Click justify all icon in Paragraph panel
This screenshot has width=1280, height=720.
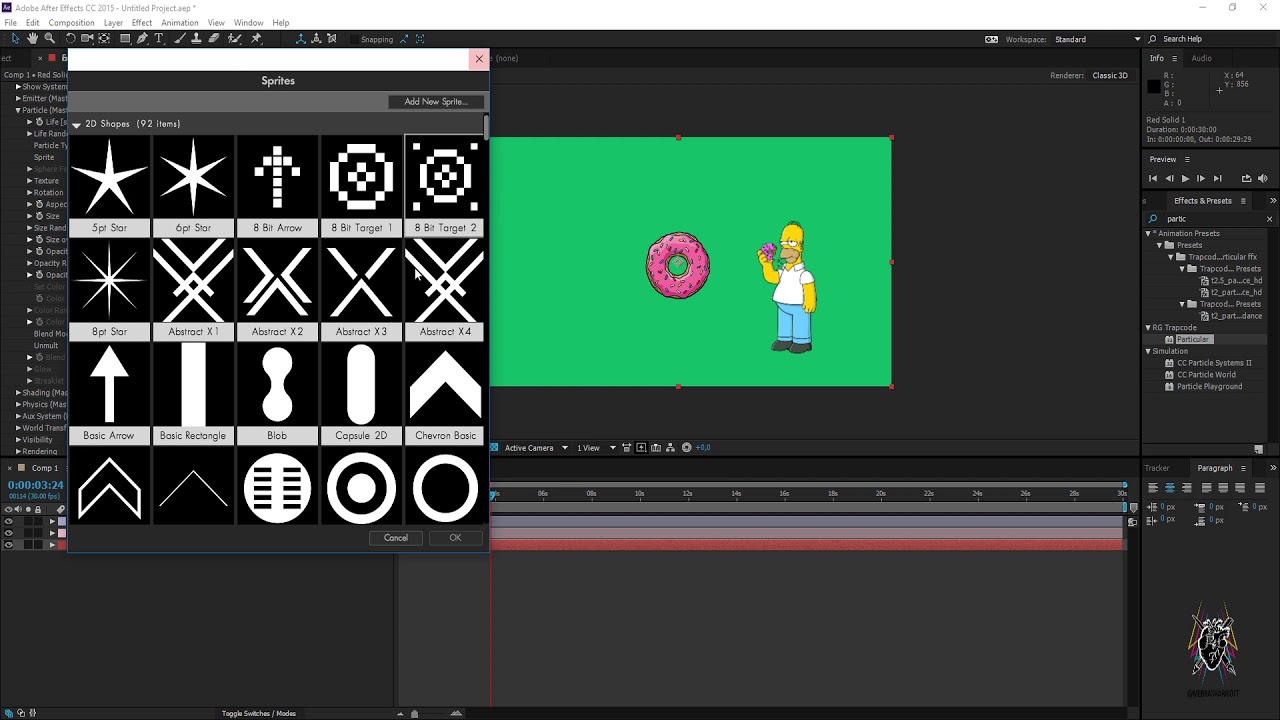coord(1258,488)
